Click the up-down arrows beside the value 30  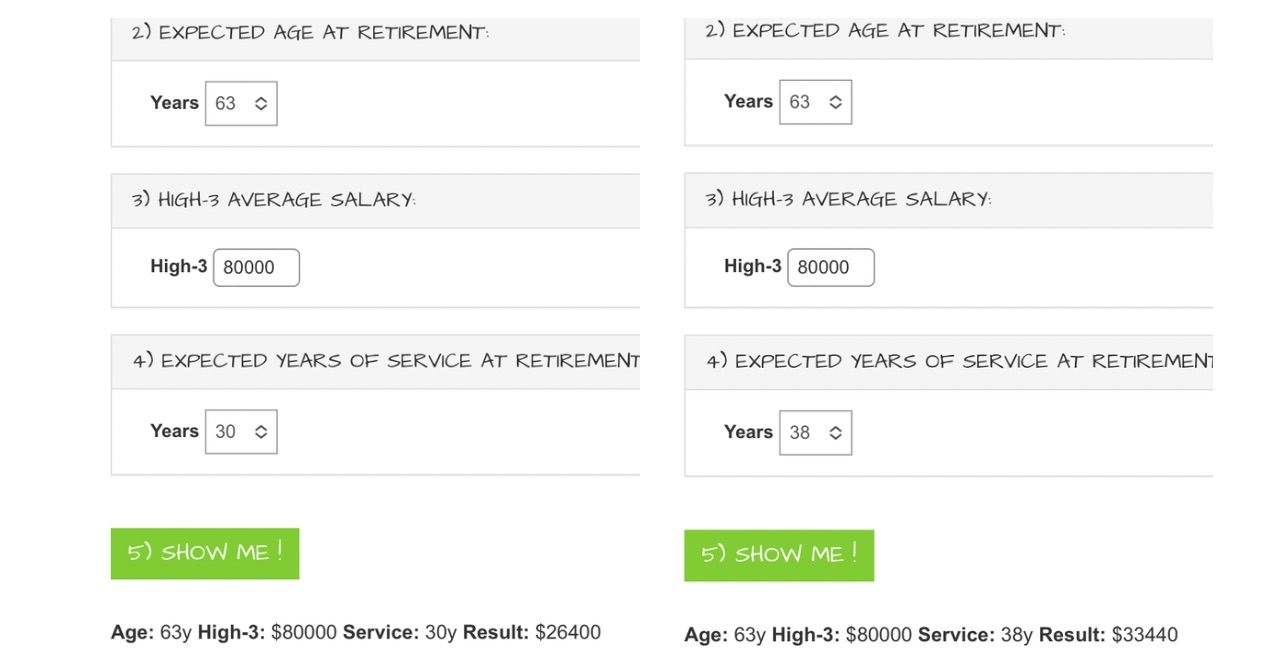coord(261,432)
